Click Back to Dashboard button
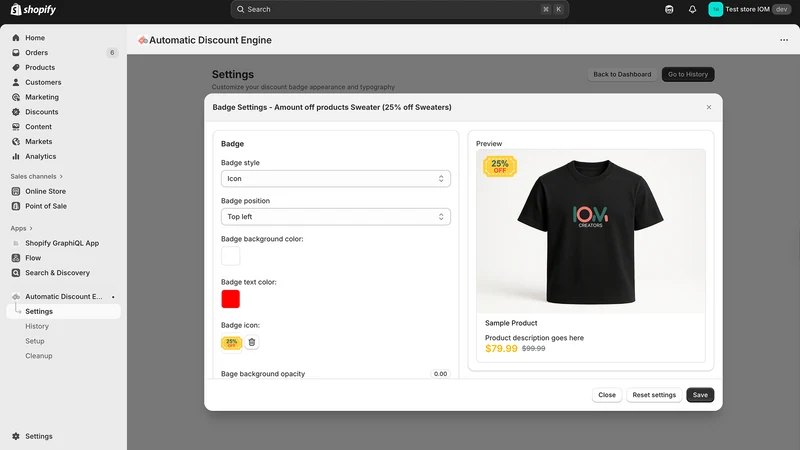Image resolution: width=800 pixels, height=450 pixels. click(x=622, y=74)
